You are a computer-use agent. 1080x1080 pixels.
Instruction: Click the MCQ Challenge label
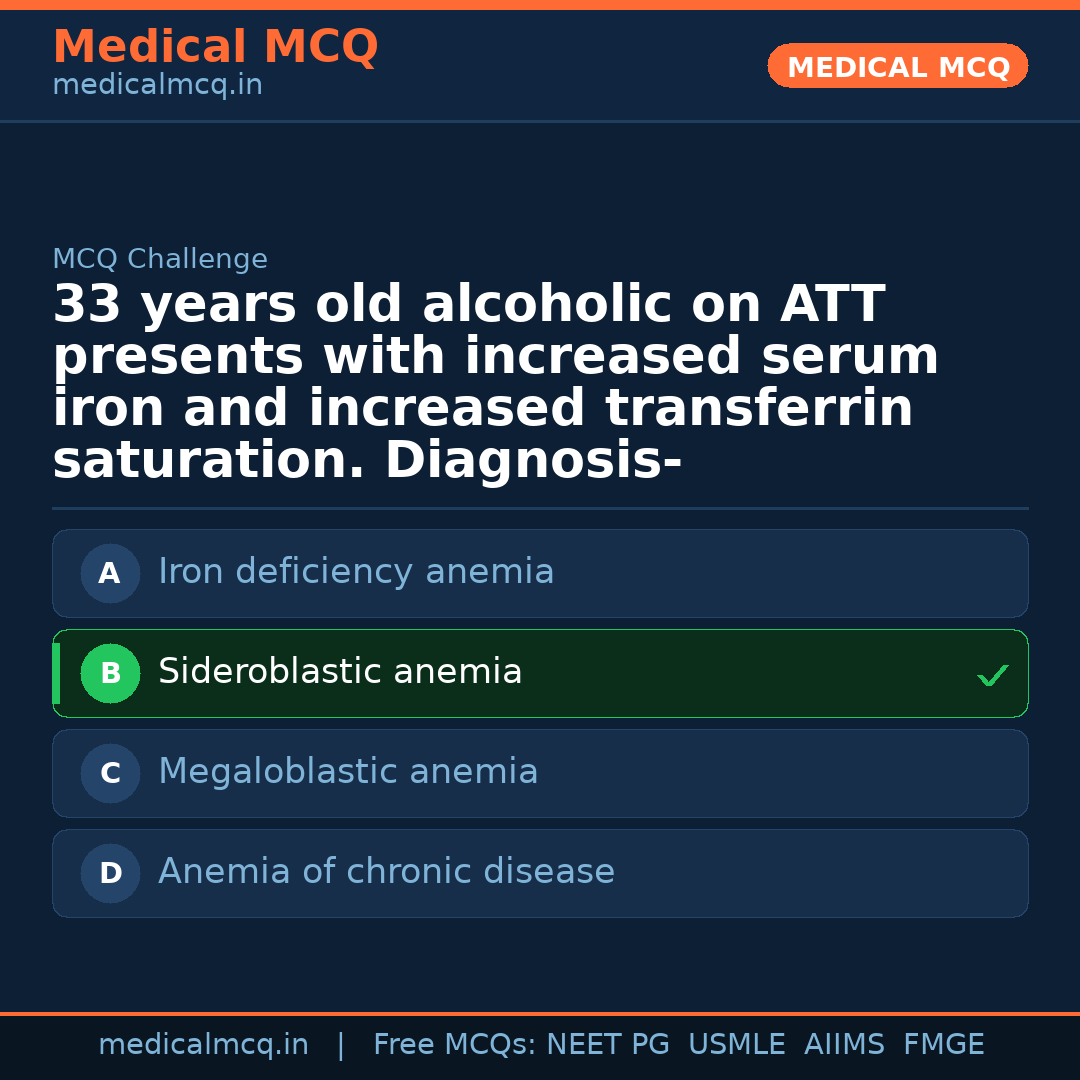pos(160,260)
